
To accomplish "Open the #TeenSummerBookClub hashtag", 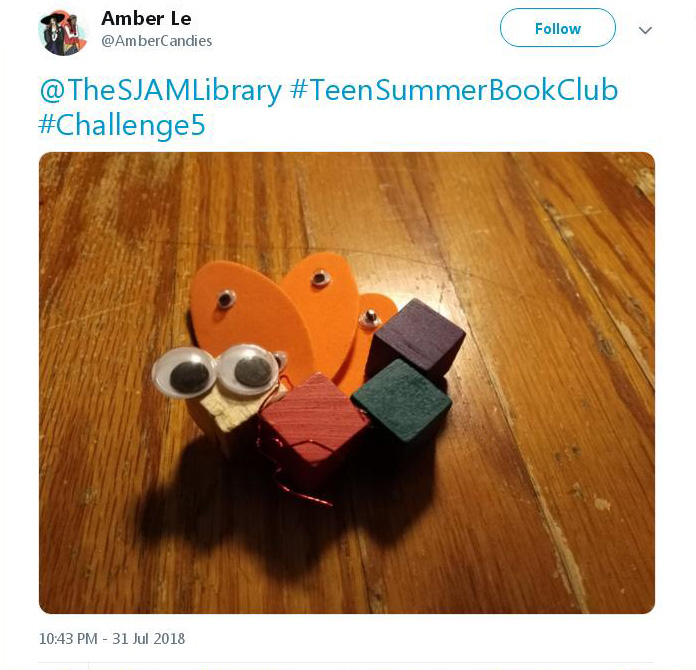I will pos(454,90).
